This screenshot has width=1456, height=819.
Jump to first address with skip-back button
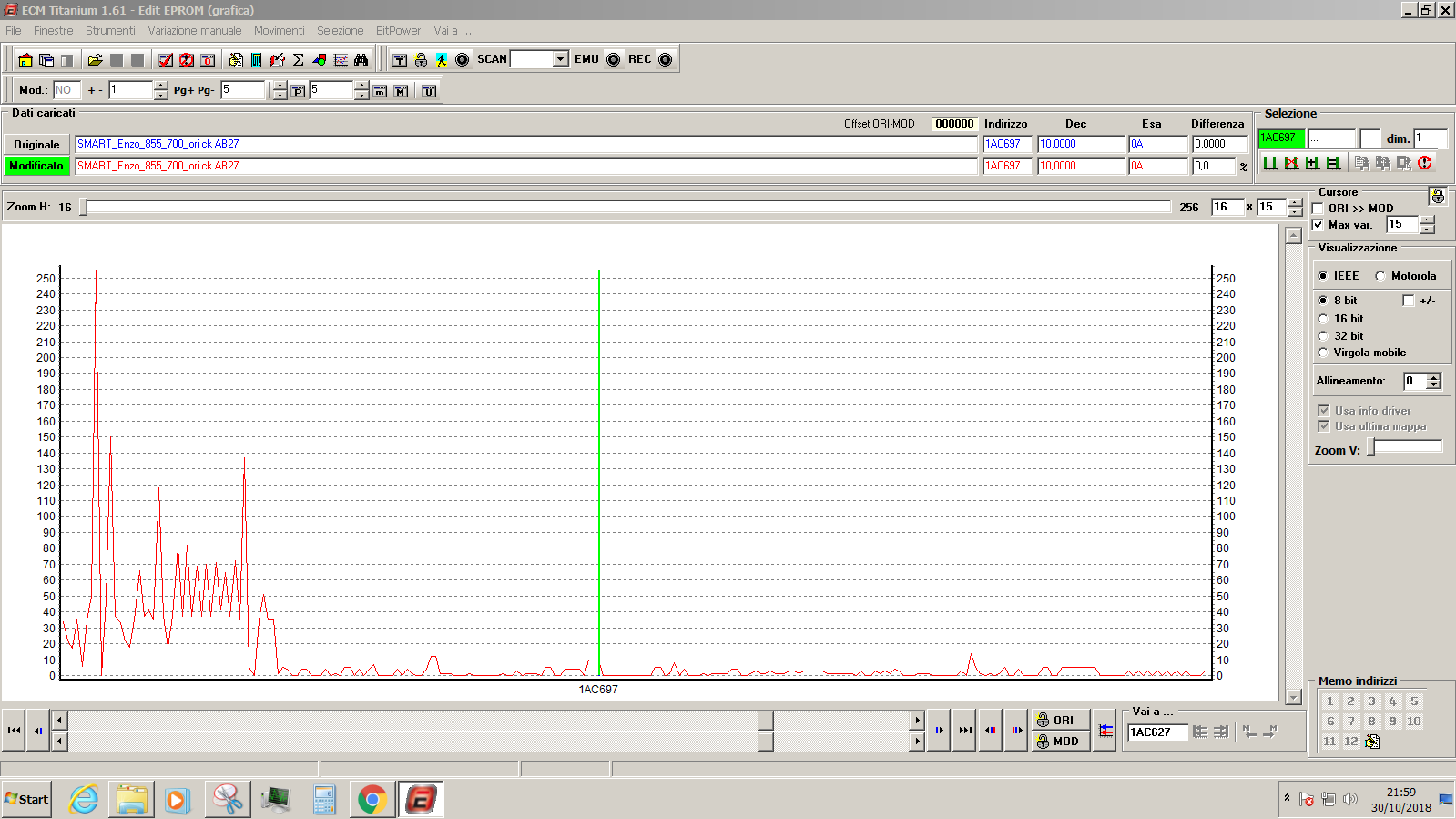(x=14, y=731)
